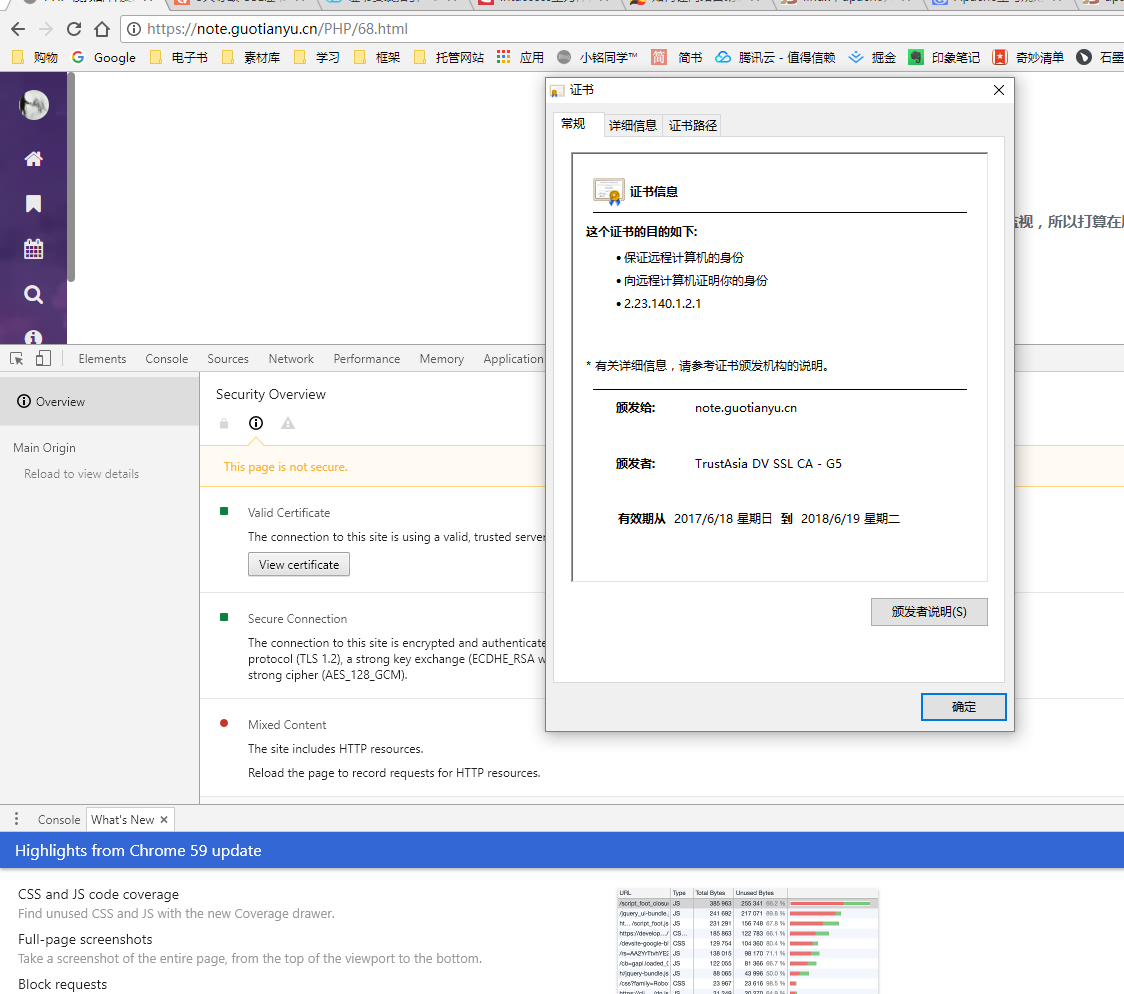Select the 证书路径 tab in certificate dialog
This screenshot has height=994, width=1124.
tap(692, 125)
